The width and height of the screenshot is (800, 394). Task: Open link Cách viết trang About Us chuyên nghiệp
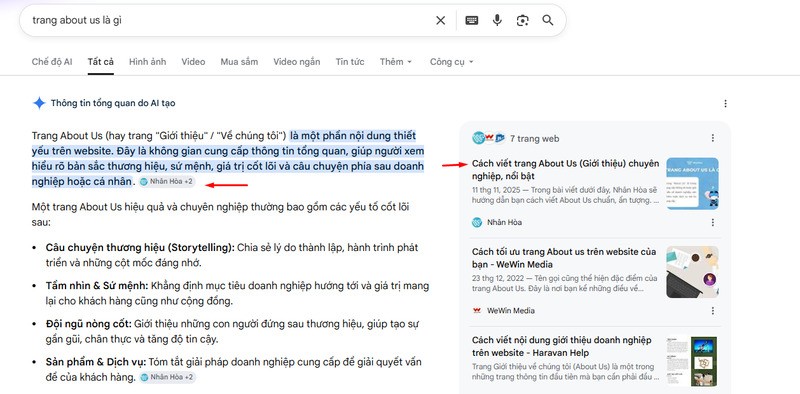(x=565, y=170)
